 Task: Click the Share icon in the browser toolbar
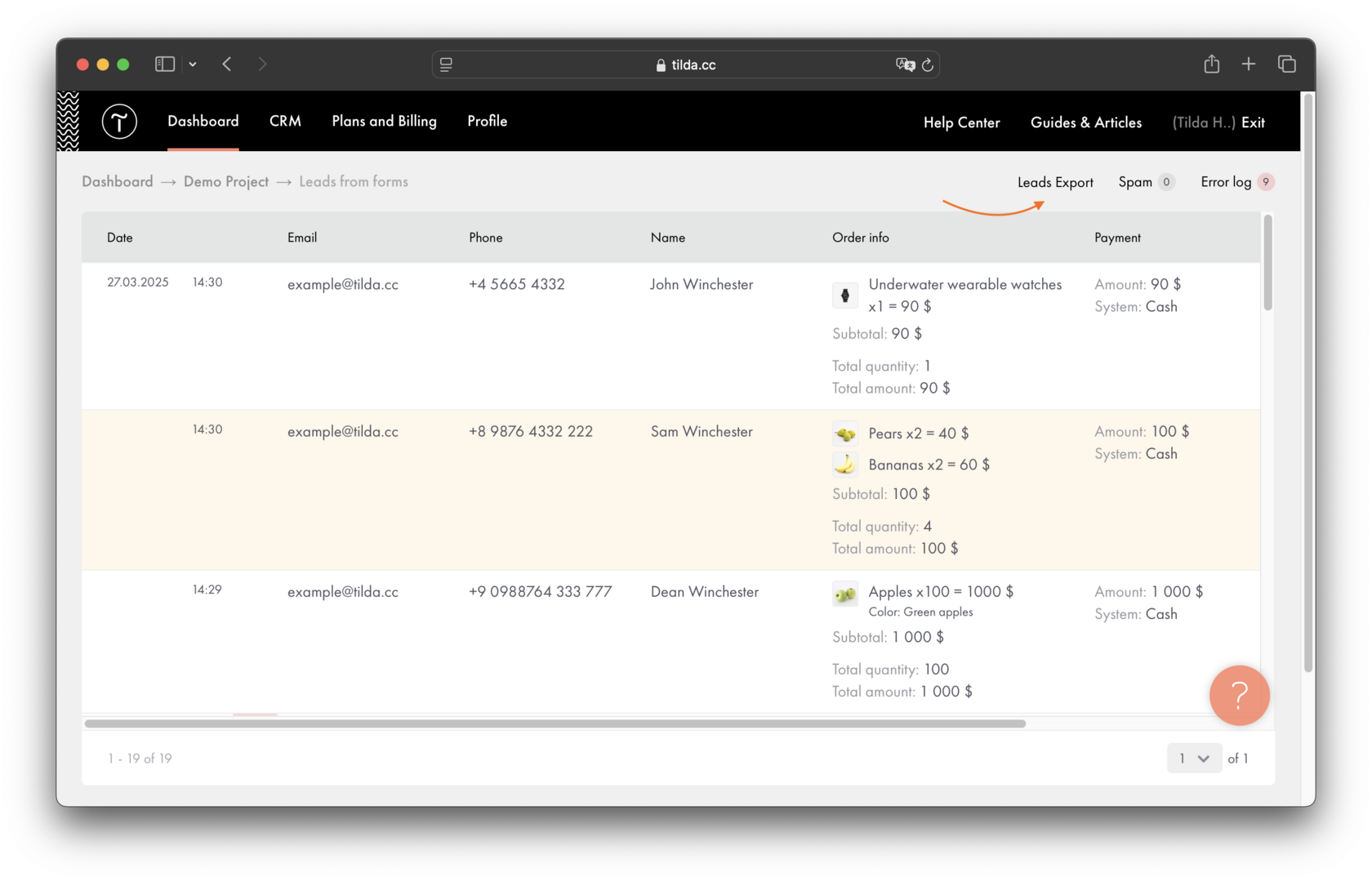tap(1212, 64)
